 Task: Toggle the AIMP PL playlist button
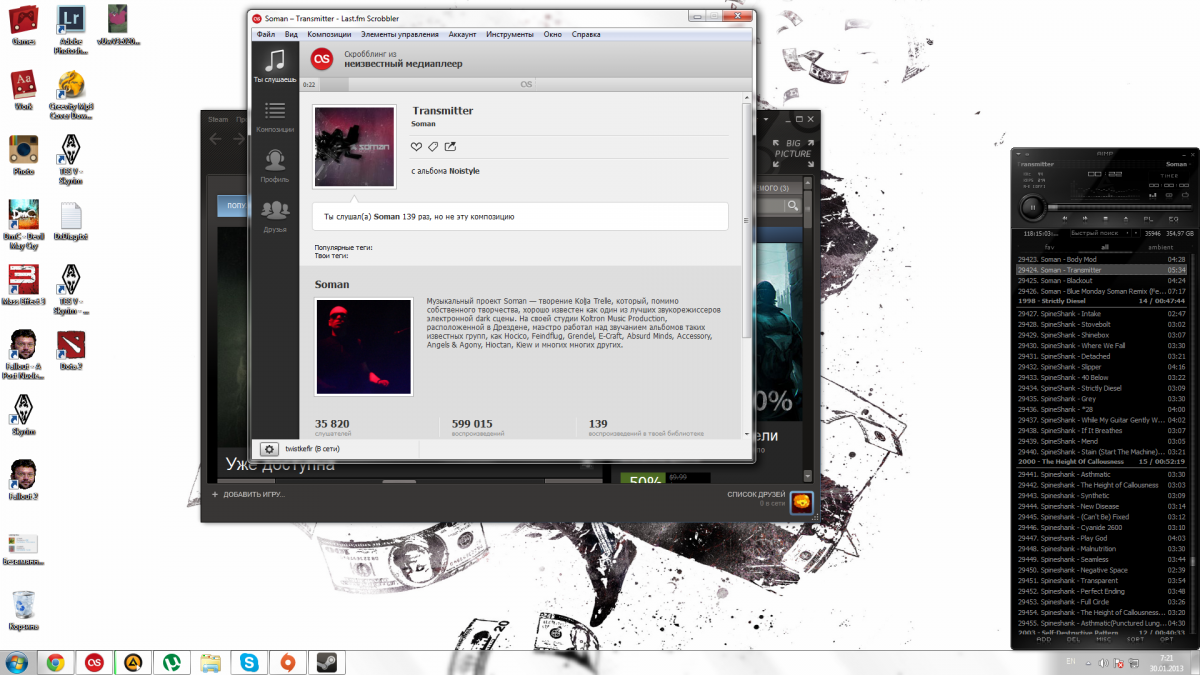tap(1148, 219)
